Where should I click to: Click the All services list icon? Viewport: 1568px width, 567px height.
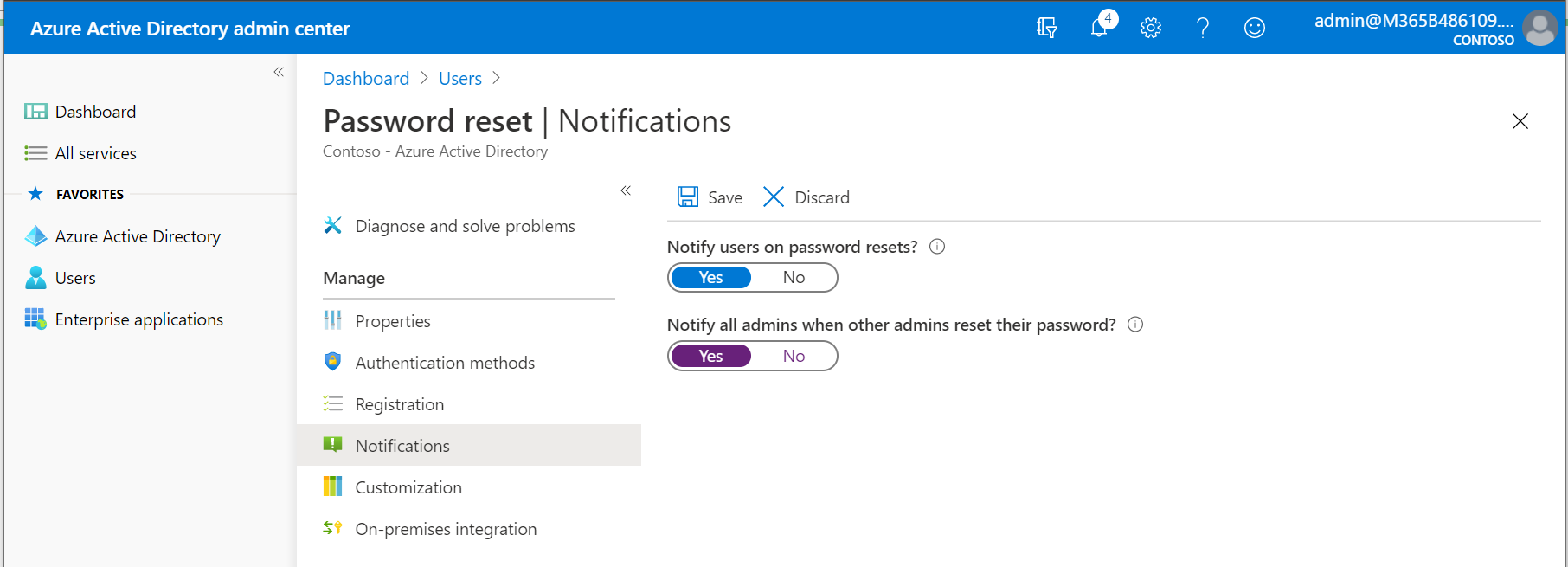pyautogui.click(x=35, y=153)
